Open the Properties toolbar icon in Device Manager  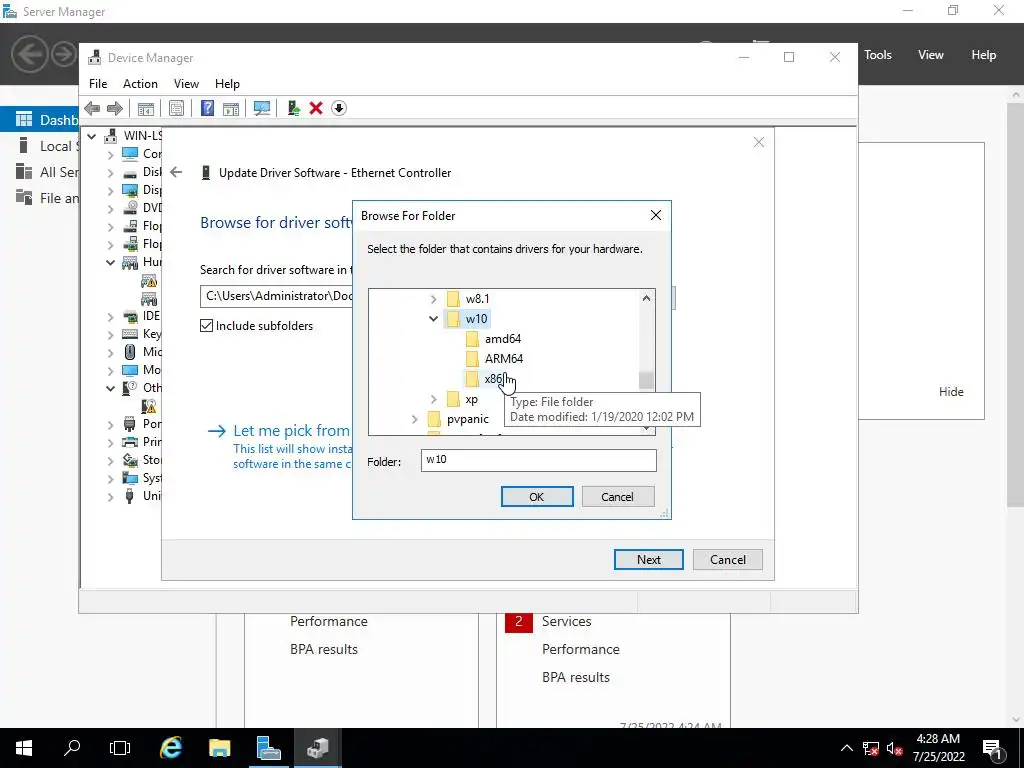(x=176, y=108)
